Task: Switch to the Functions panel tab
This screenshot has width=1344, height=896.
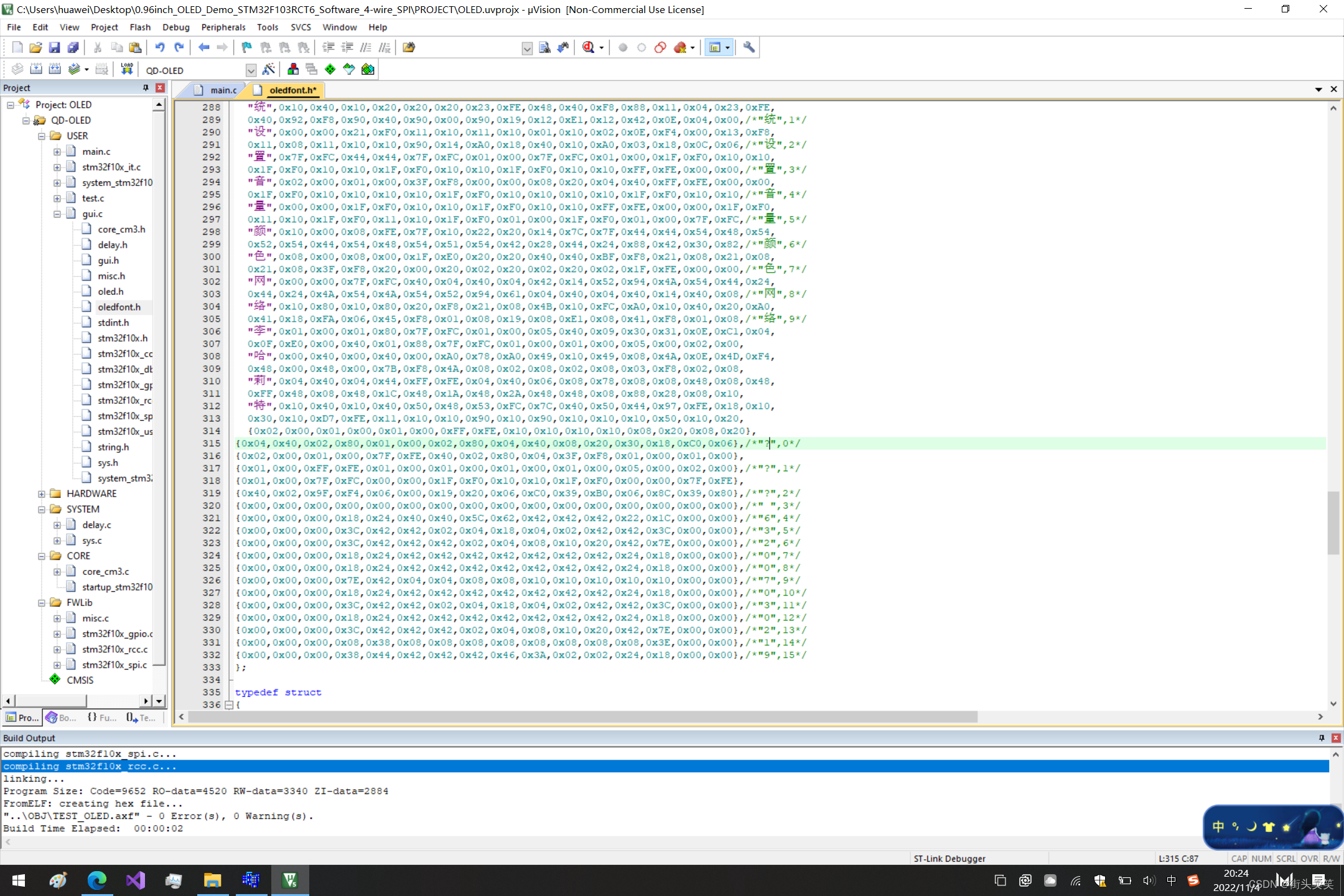Action: pos(102,717)
